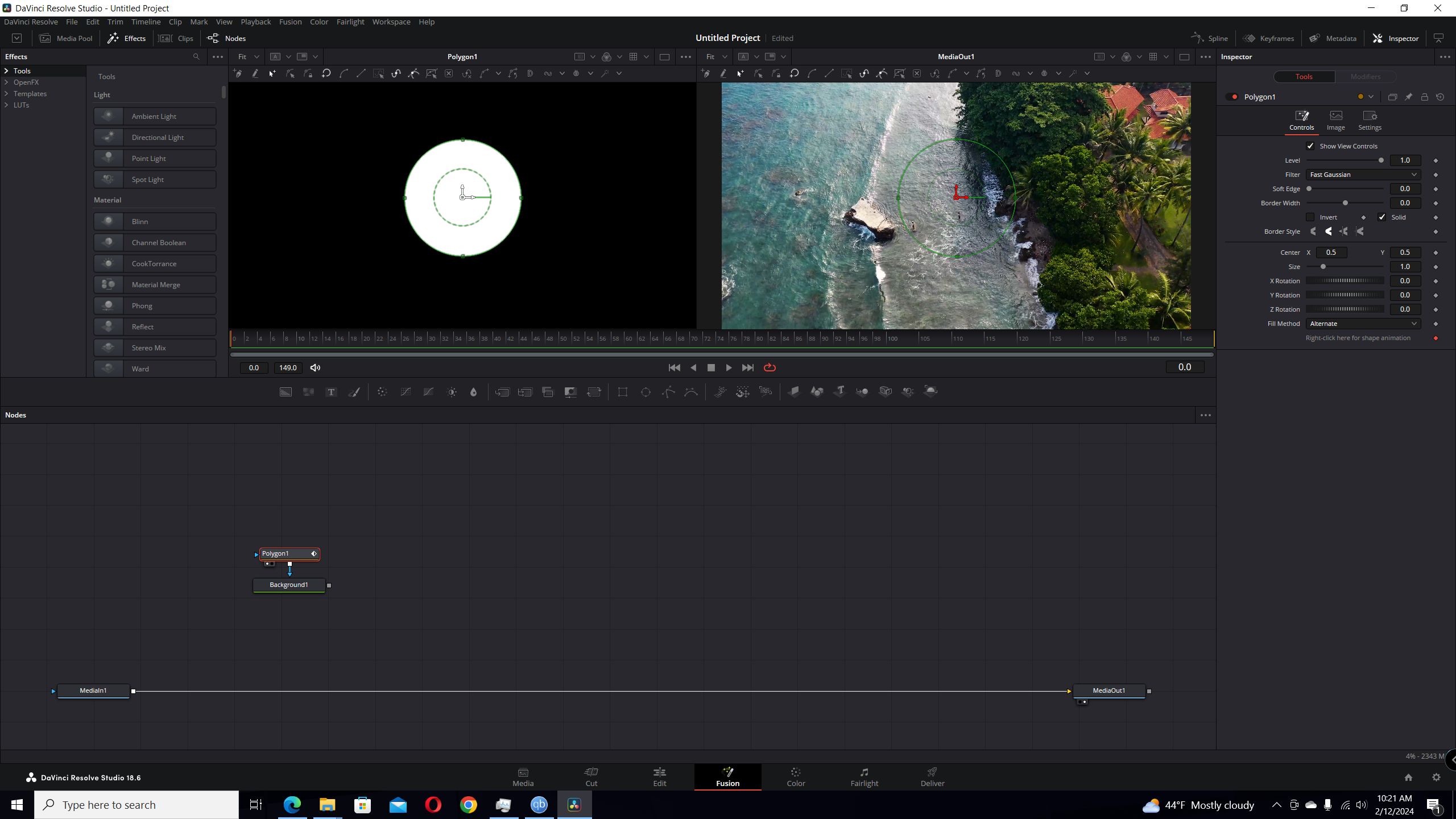
Task: Open project settings gear icon
Action: click(x=1436, y=777)
